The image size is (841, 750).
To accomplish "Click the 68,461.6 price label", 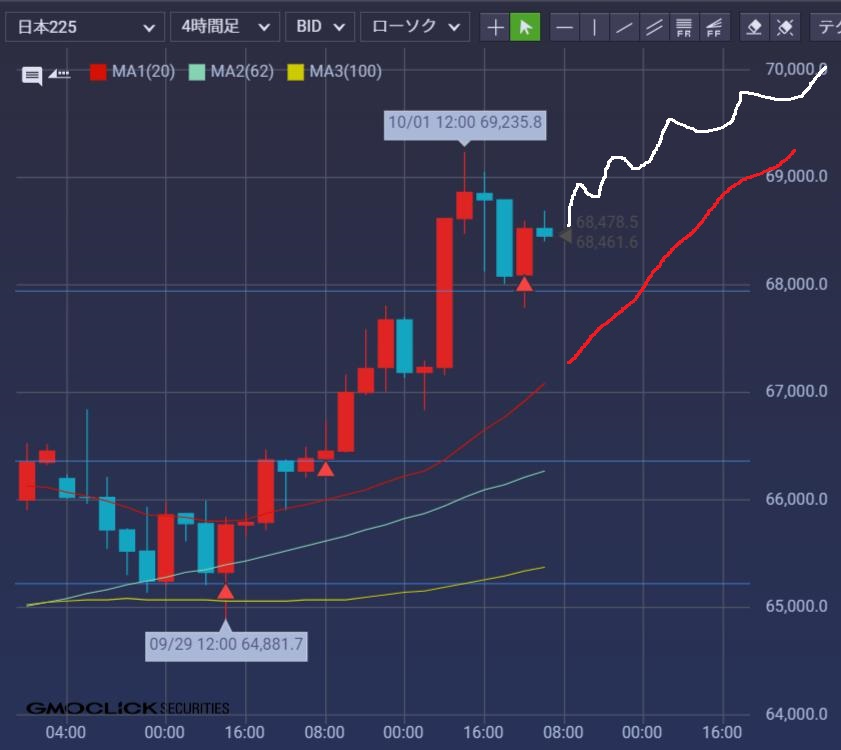I will [607, 242].
